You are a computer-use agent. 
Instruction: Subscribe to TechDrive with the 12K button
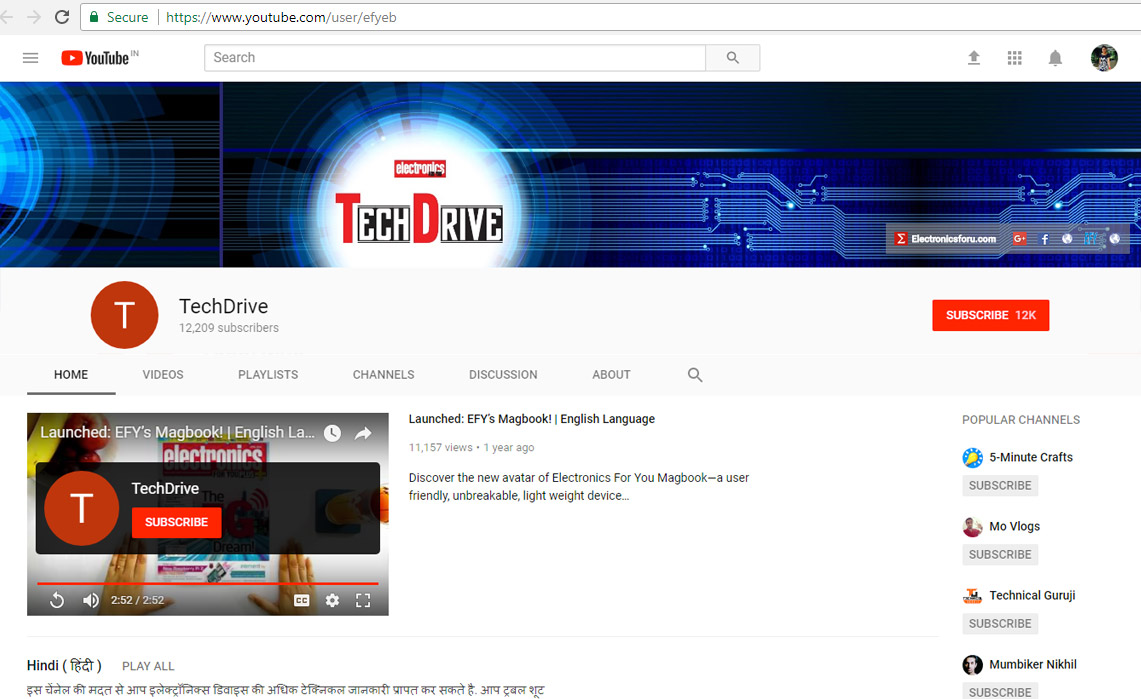click(990, 315)
